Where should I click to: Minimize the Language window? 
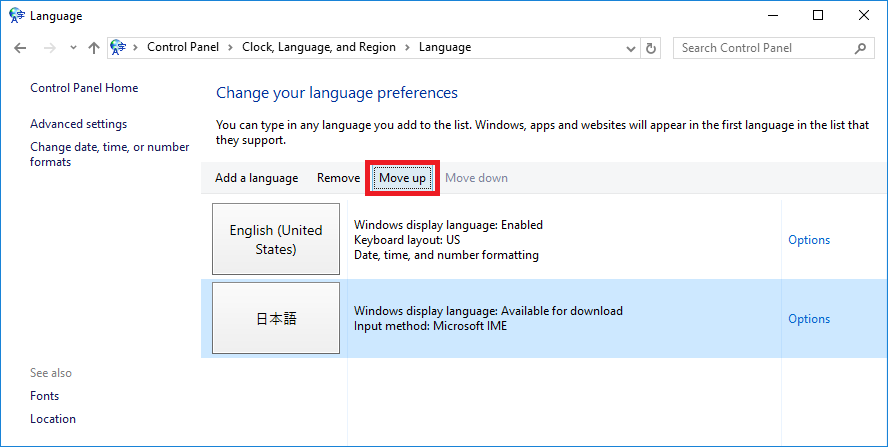(772, 15)
